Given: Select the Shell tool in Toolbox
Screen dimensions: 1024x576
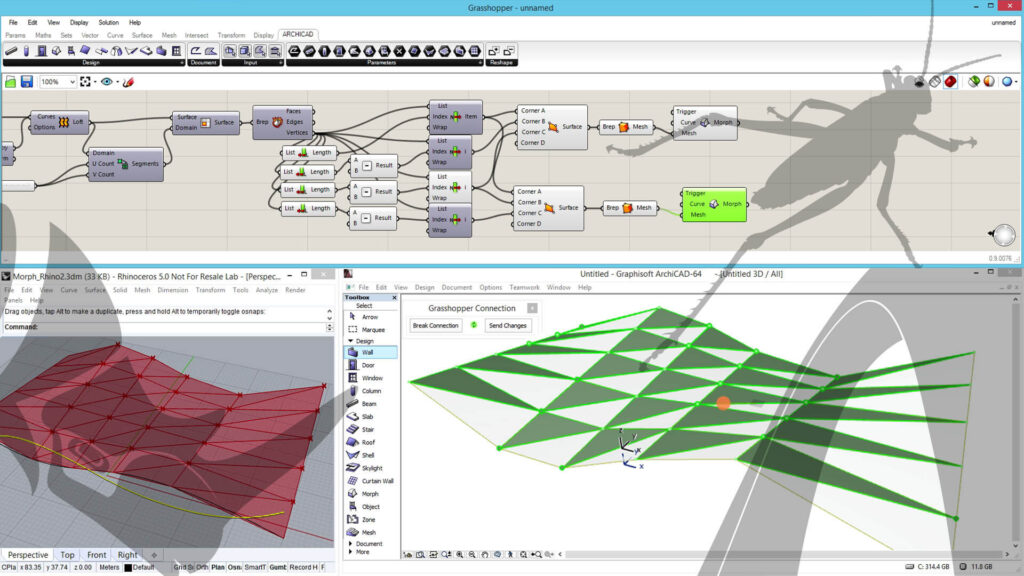Looking at the screenshot, I should click(x=370, y=455).
